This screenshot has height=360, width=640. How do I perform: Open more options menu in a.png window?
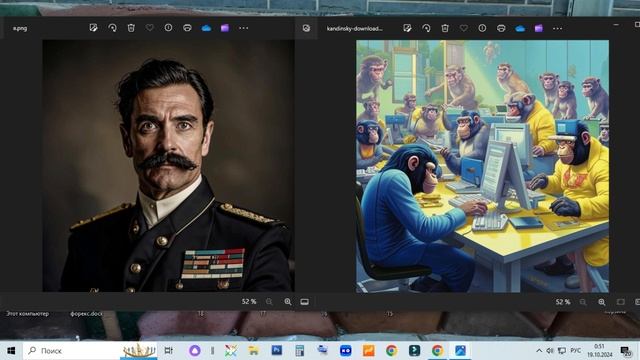point(244,28)
